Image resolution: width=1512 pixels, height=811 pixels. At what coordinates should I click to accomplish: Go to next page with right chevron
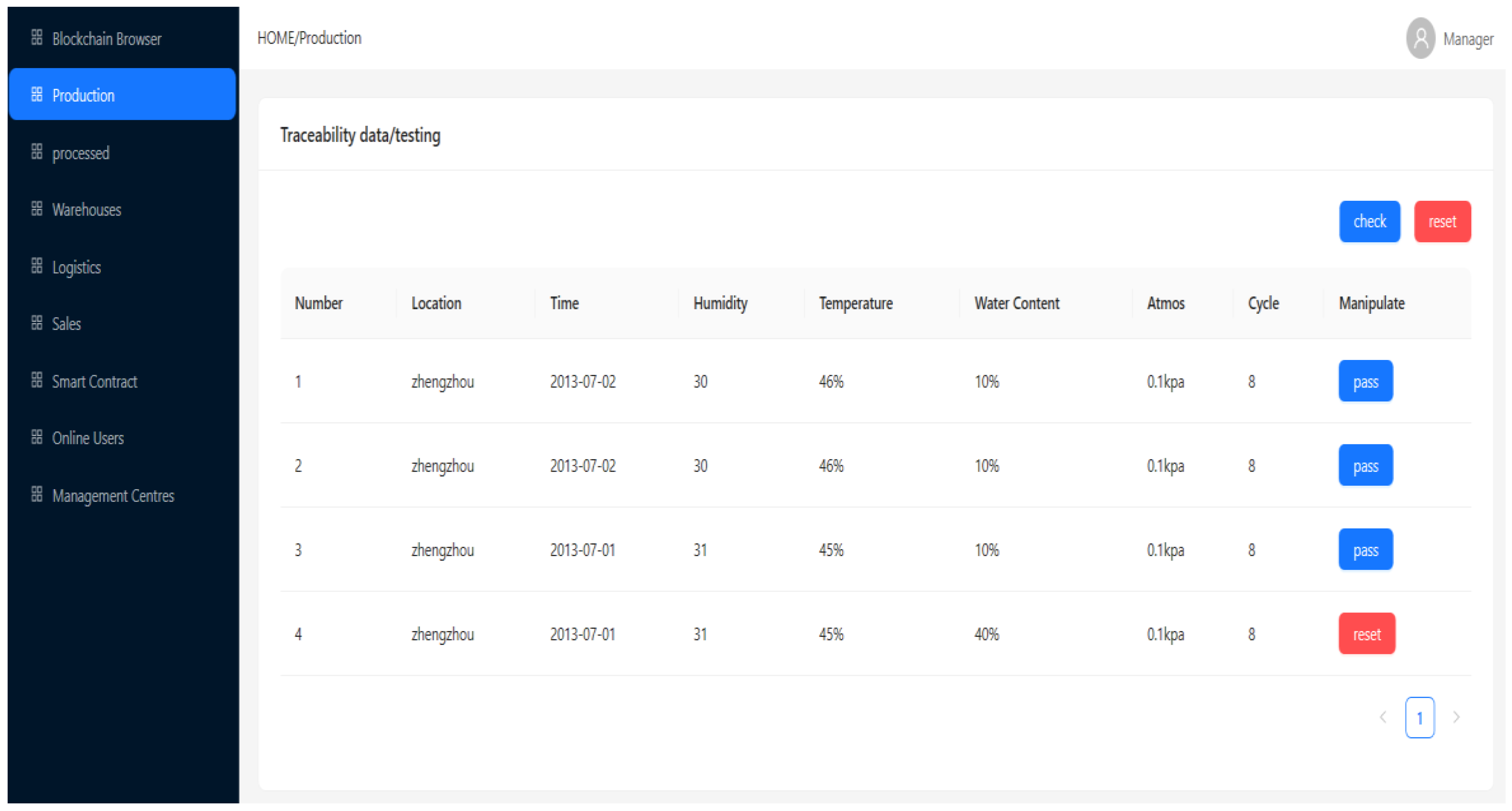pyautogui.click(x=1456, y=717)
